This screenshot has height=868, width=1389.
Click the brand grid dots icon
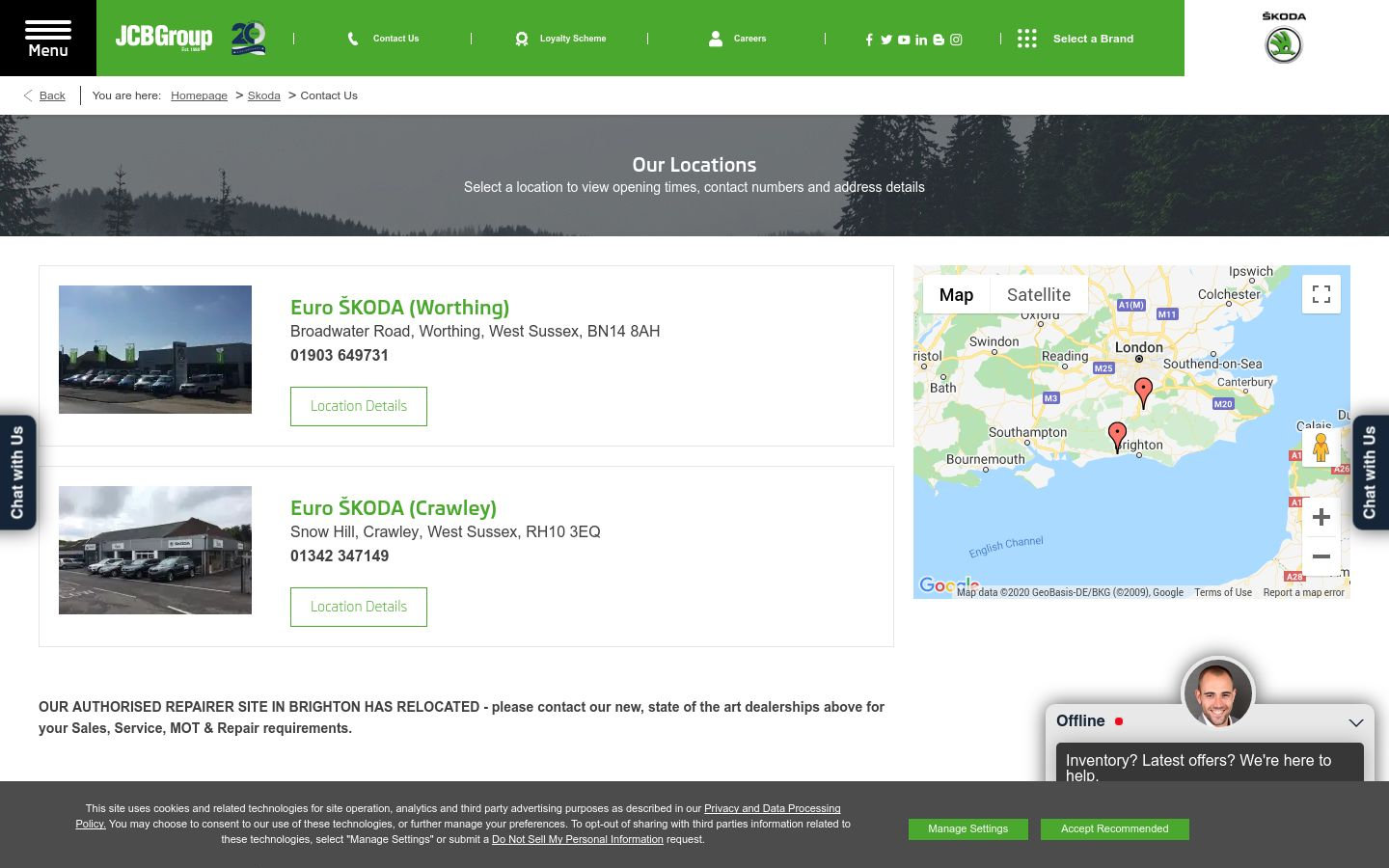click(x=1027, y=39)
